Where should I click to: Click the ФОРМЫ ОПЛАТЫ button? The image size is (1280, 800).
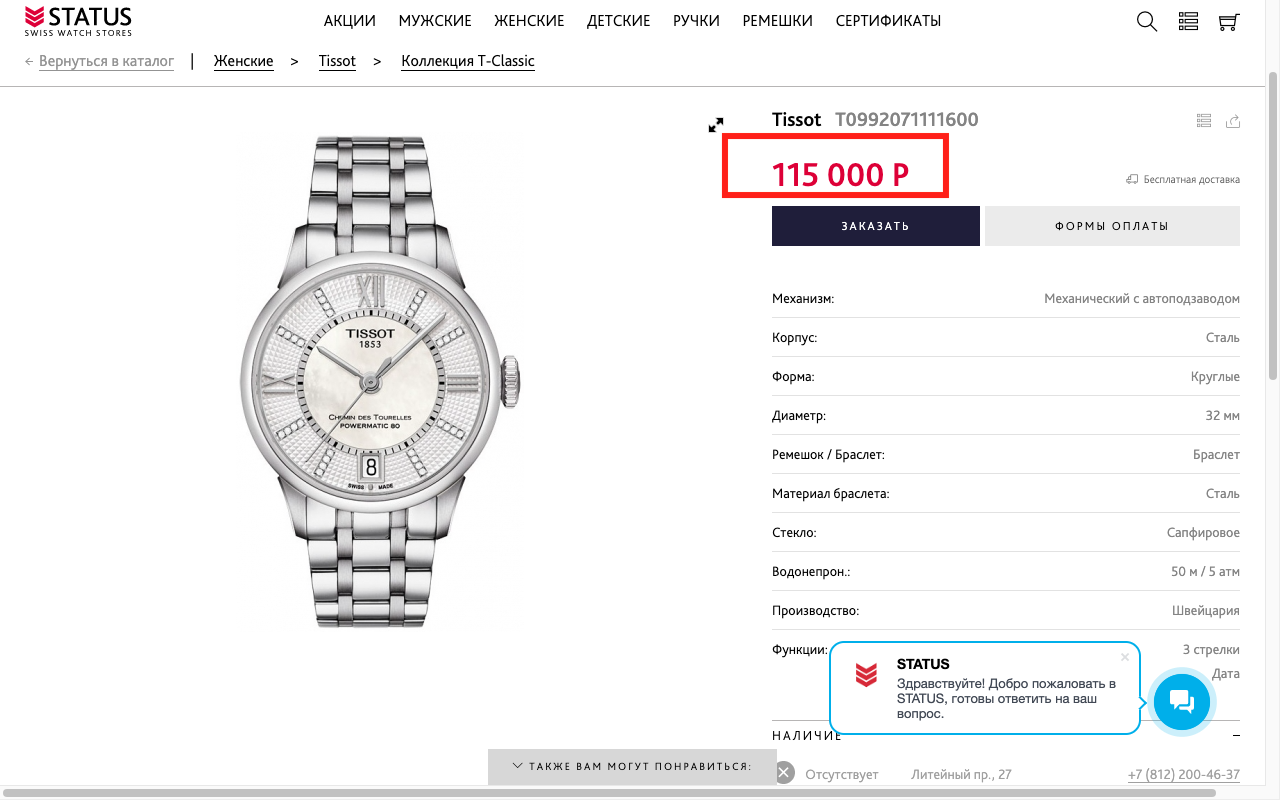1112,226
